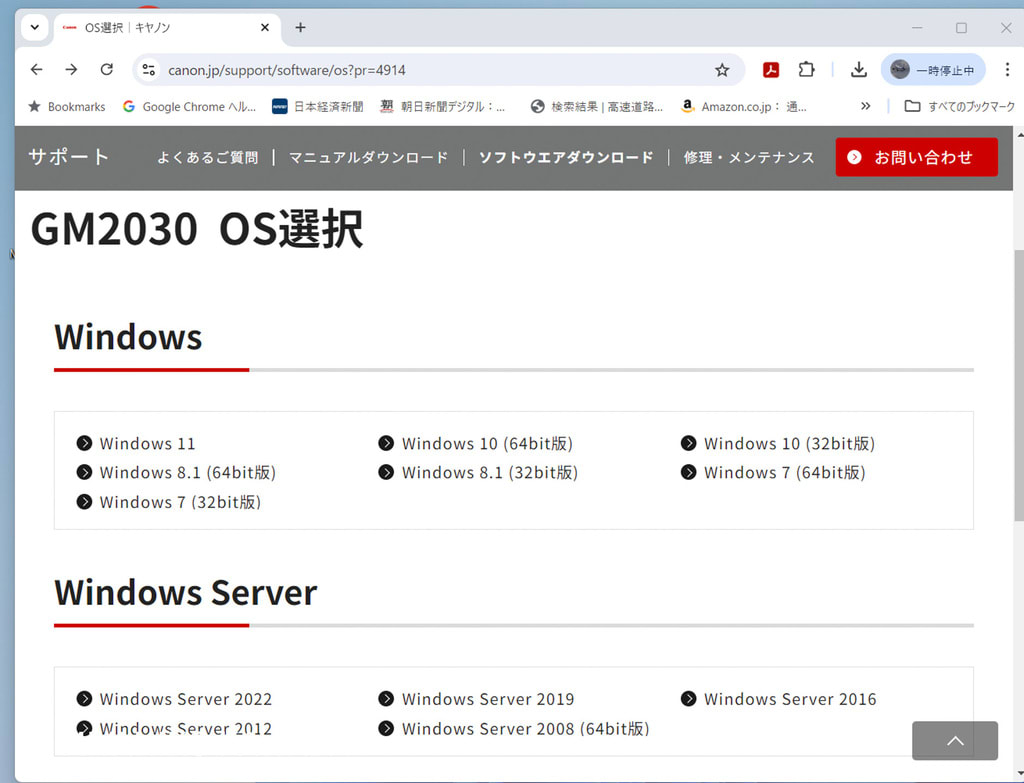Bookmark this page with the star icon

722,70
